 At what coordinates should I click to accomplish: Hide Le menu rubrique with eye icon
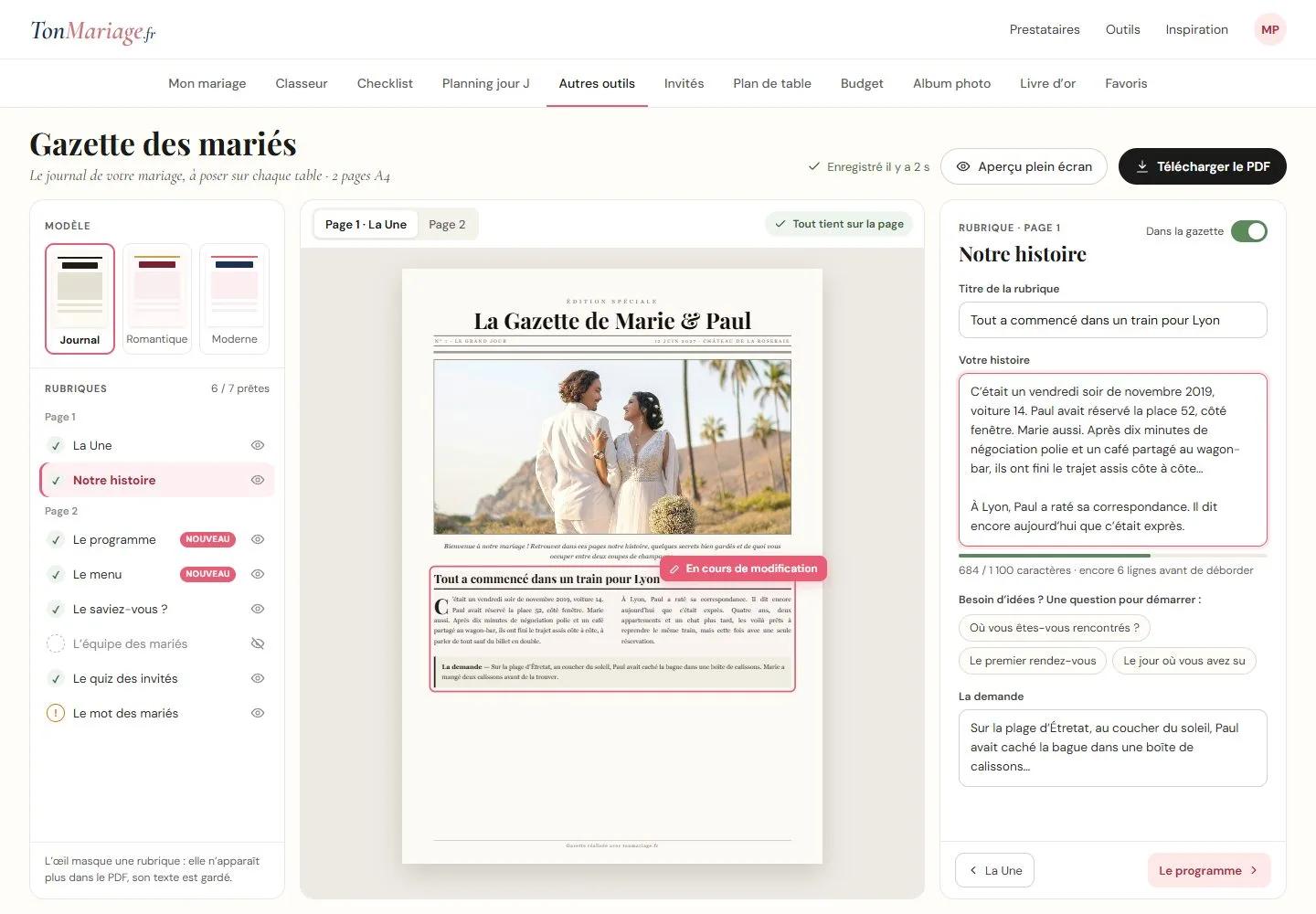coord(258,574)
